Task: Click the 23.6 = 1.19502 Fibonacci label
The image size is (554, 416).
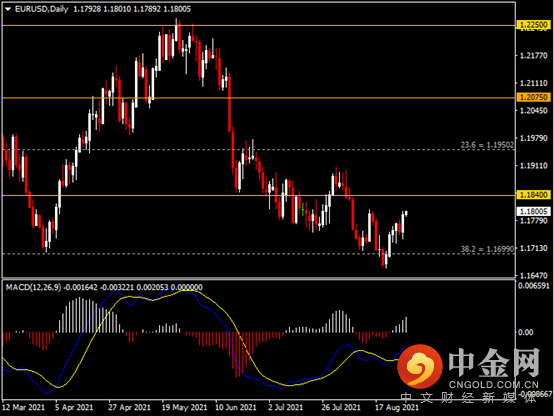Action: coord(487,145)
